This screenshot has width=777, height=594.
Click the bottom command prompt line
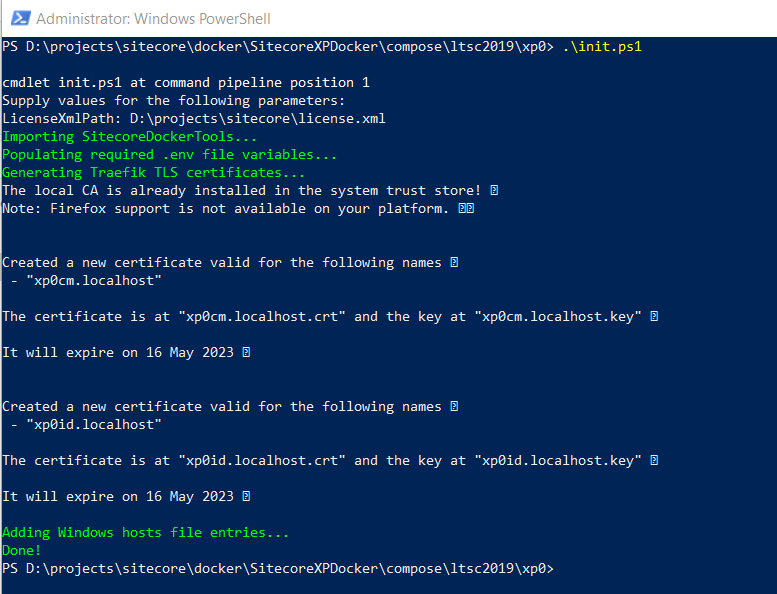pos(277,568)
